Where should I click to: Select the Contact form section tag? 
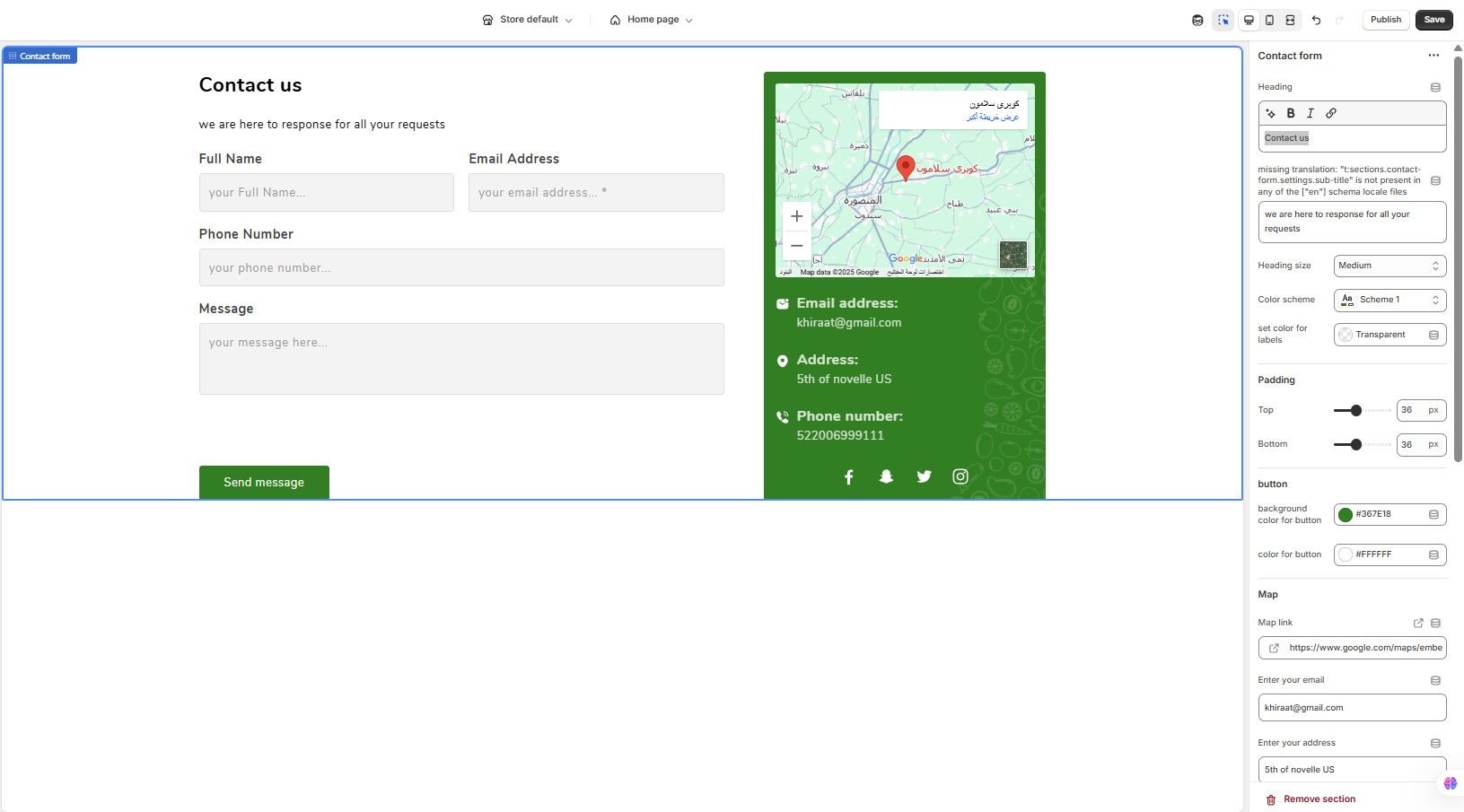coord(40,56)
